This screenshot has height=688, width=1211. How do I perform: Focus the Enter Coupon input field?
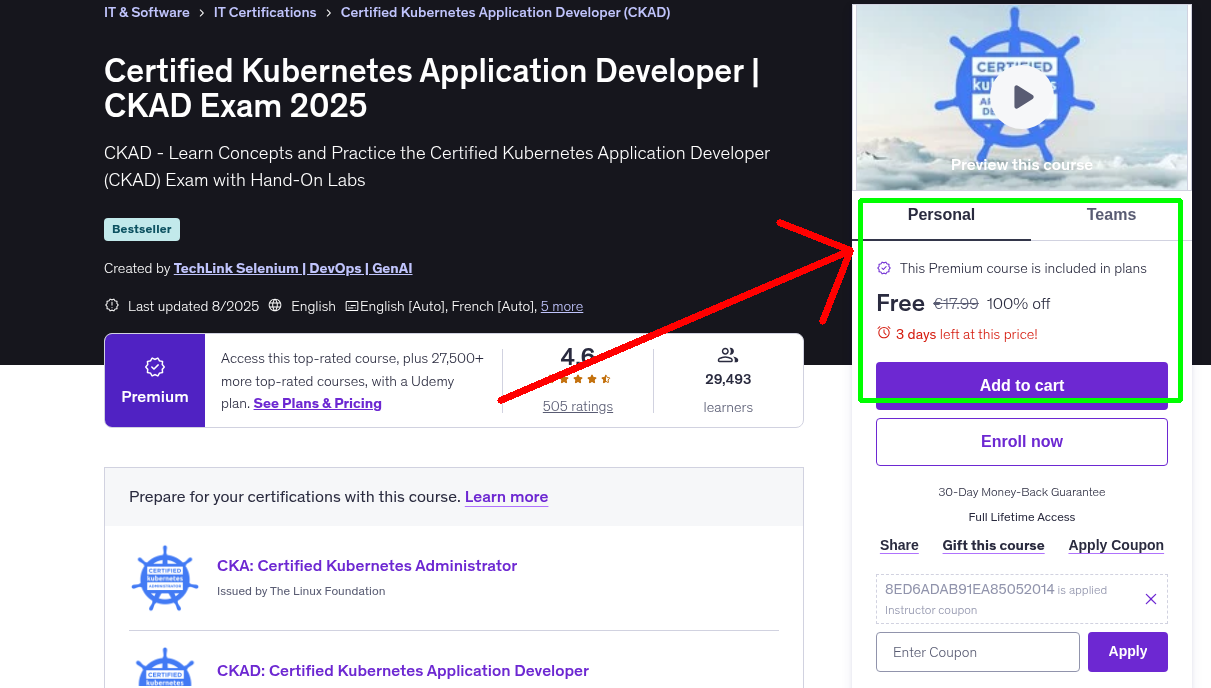977,652
